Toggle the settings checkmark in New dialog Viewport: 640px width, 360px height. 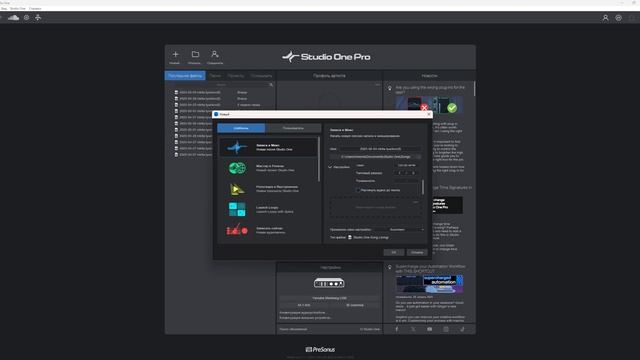click(330, 167)
